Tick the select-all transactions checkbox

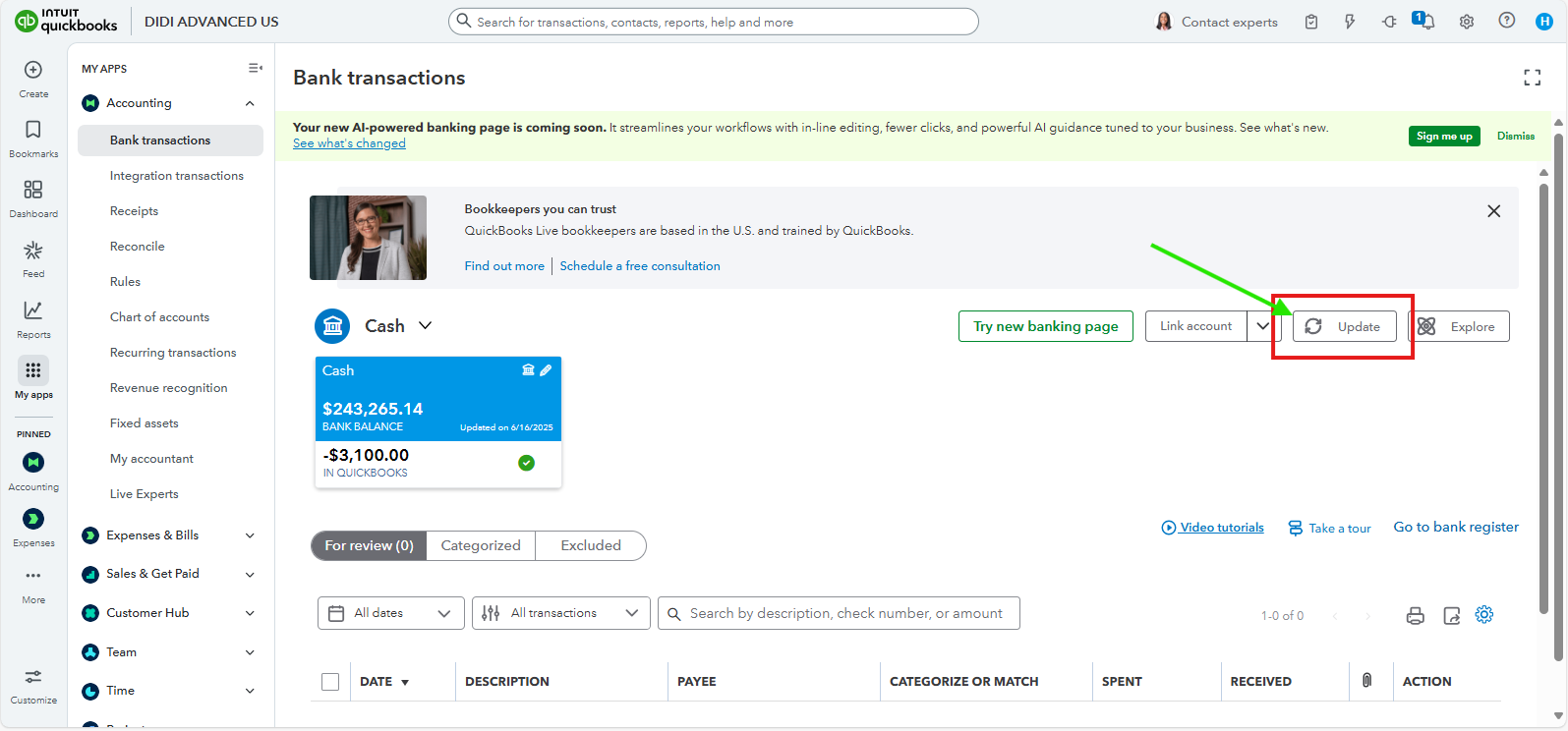[x=330, y=682]
